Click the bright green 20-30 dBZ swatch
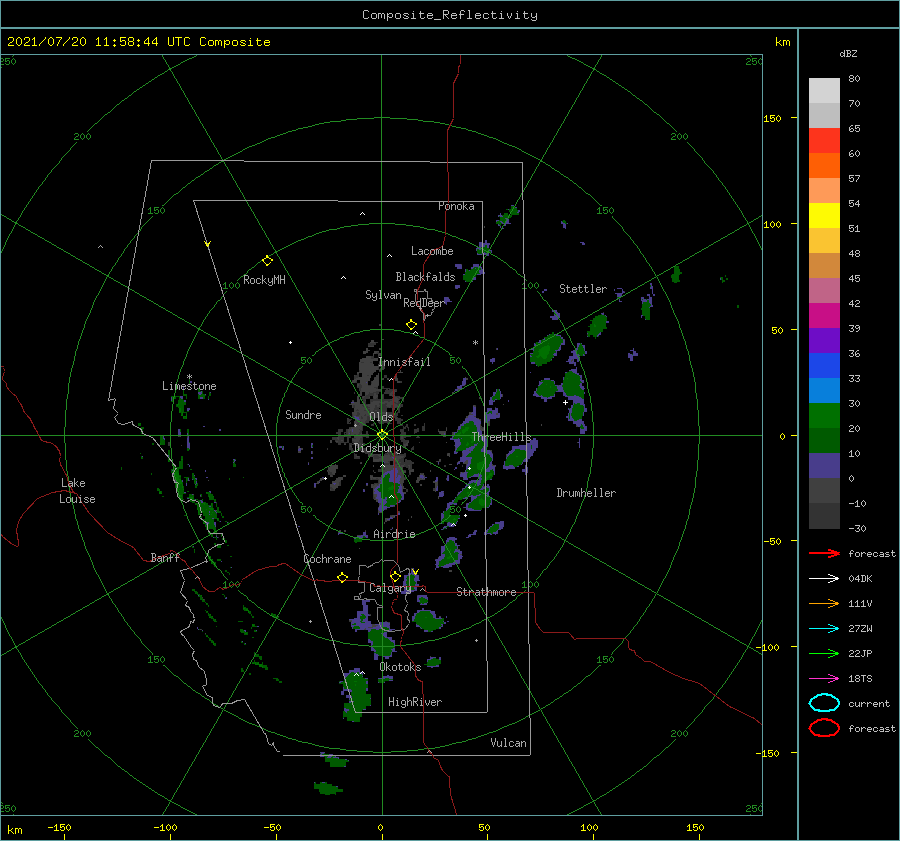 pos(824,416)
